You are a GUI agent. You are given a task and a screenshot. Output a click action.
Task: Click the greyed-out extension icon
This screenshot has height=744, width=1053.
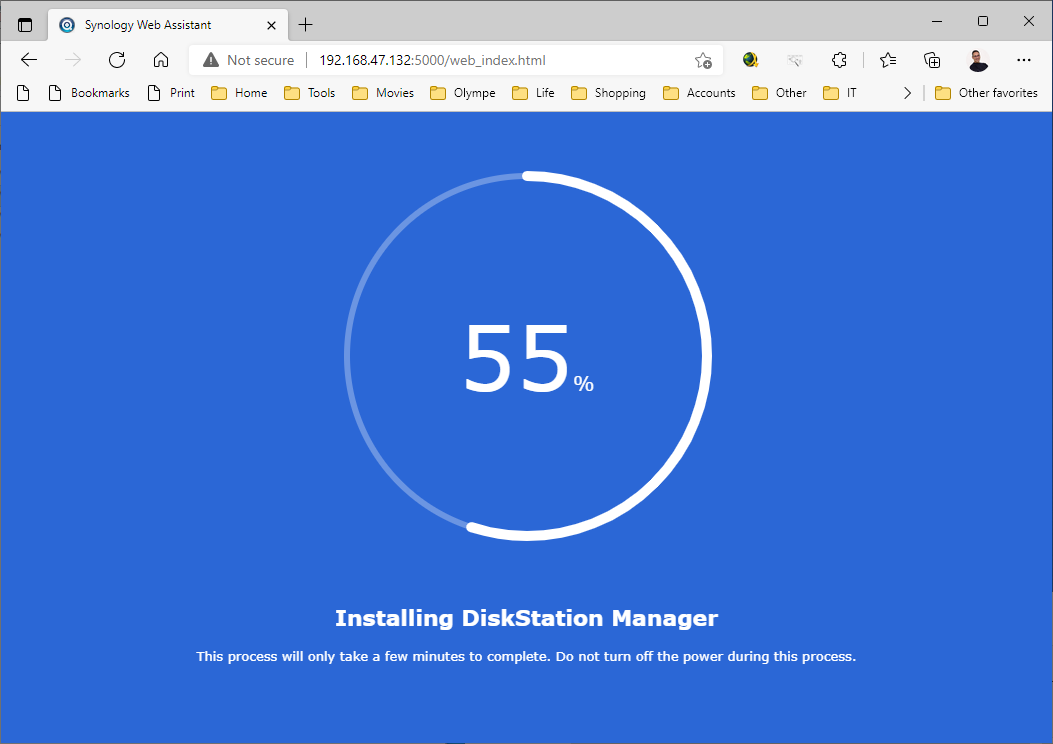click(x=795, y=60)
